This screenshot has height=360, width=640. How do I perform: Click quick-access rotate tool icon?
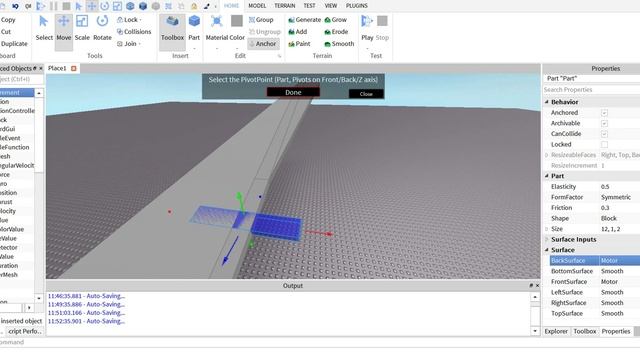coord(104,6)
